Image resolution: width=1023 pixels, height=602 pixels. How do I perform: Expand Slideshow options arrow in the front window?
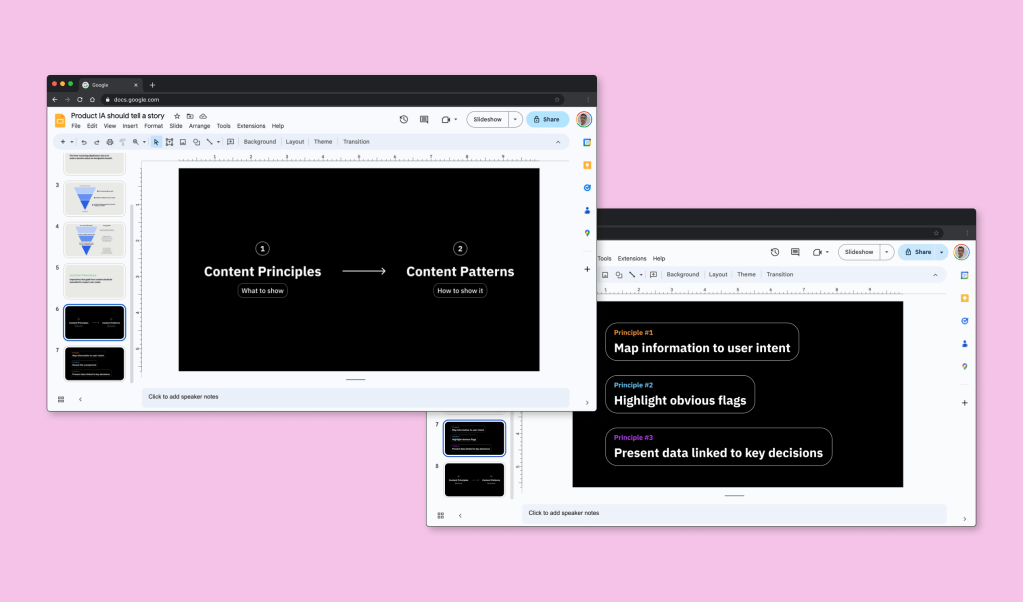click(x=515, y=119)
